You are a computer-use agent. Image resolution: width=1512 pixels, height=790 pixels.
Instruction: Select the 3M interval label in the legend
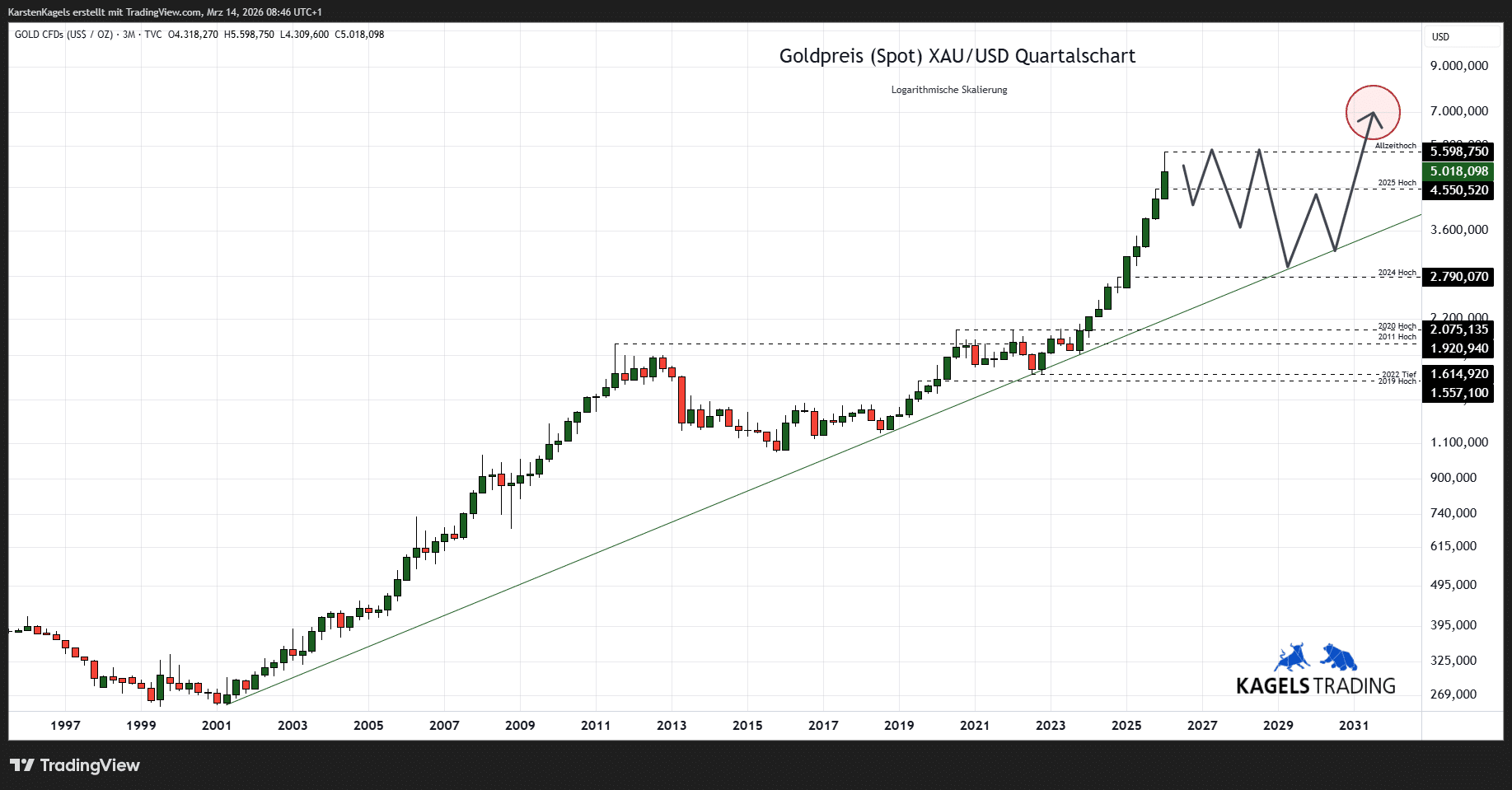(129, 35)
